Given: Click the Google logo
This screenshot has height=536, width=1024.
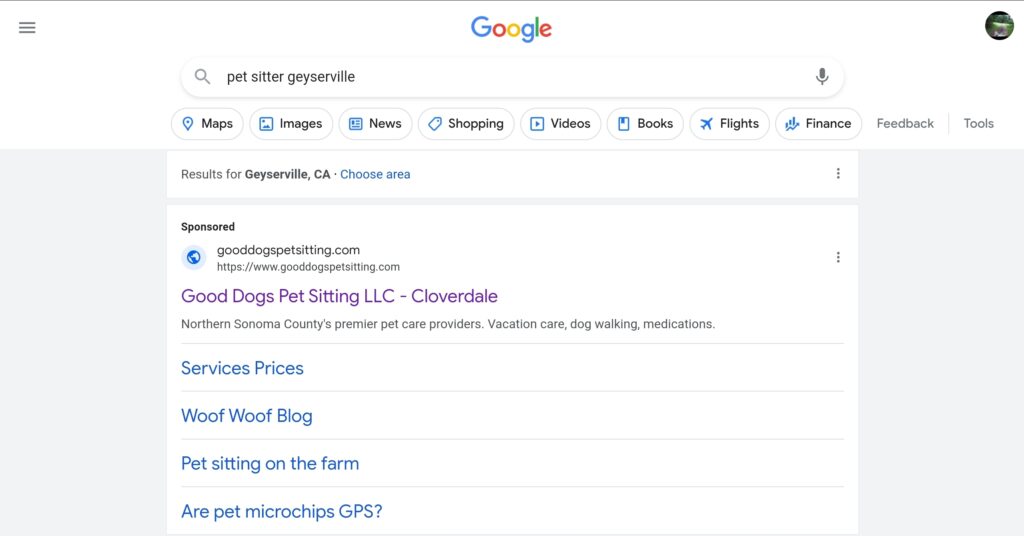Looking at the screenshot, I should (x=511, y=29).
